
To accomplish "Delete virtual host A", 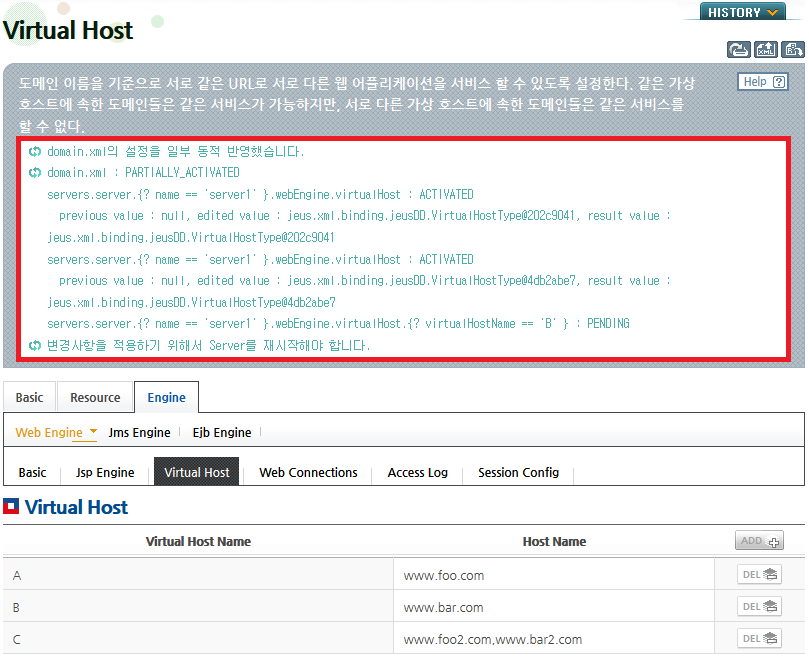I will tap(759, 574).
